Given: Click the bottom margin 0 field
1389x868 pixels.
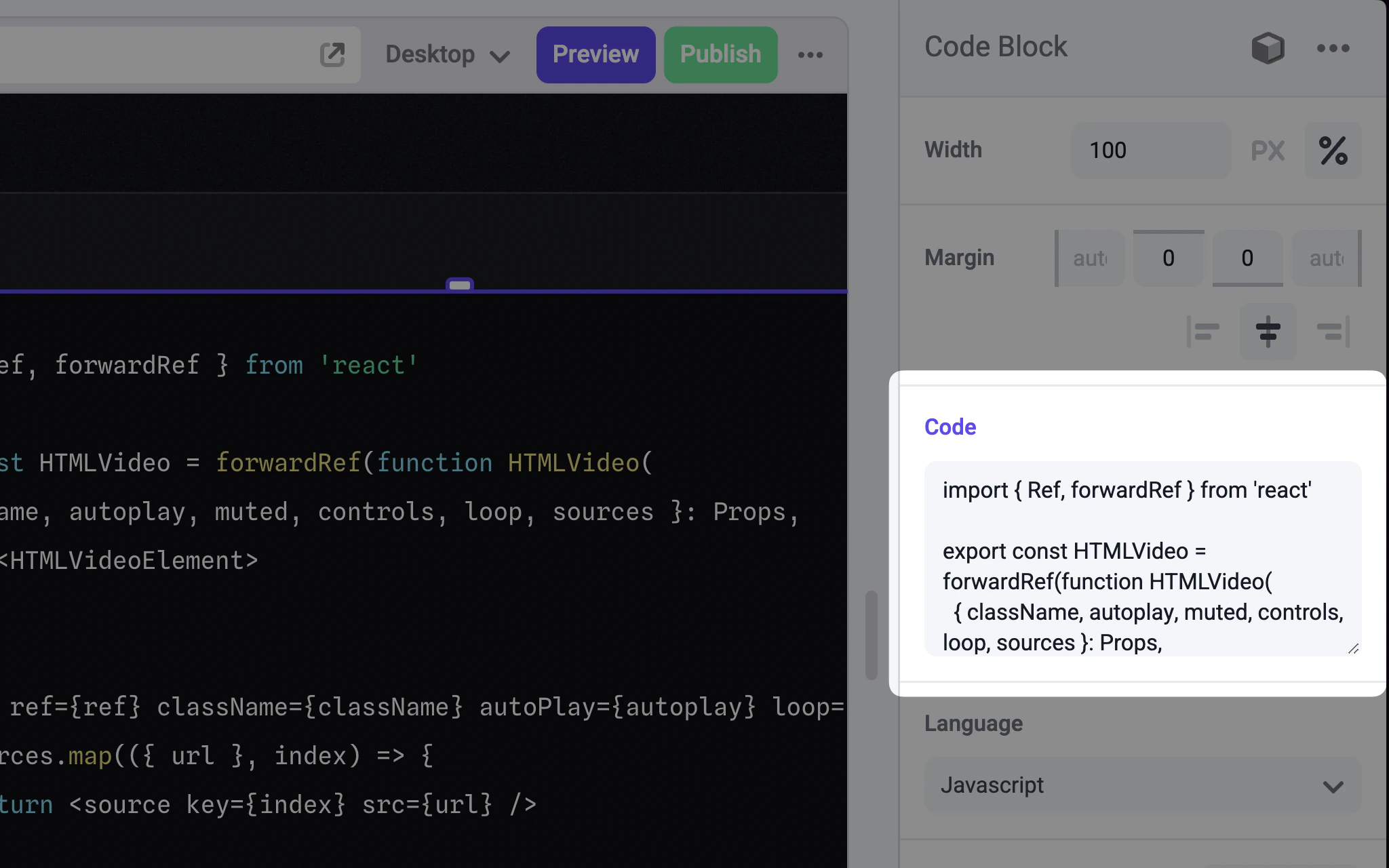Looking at the screenshot, I should [x=1247, y=258].
